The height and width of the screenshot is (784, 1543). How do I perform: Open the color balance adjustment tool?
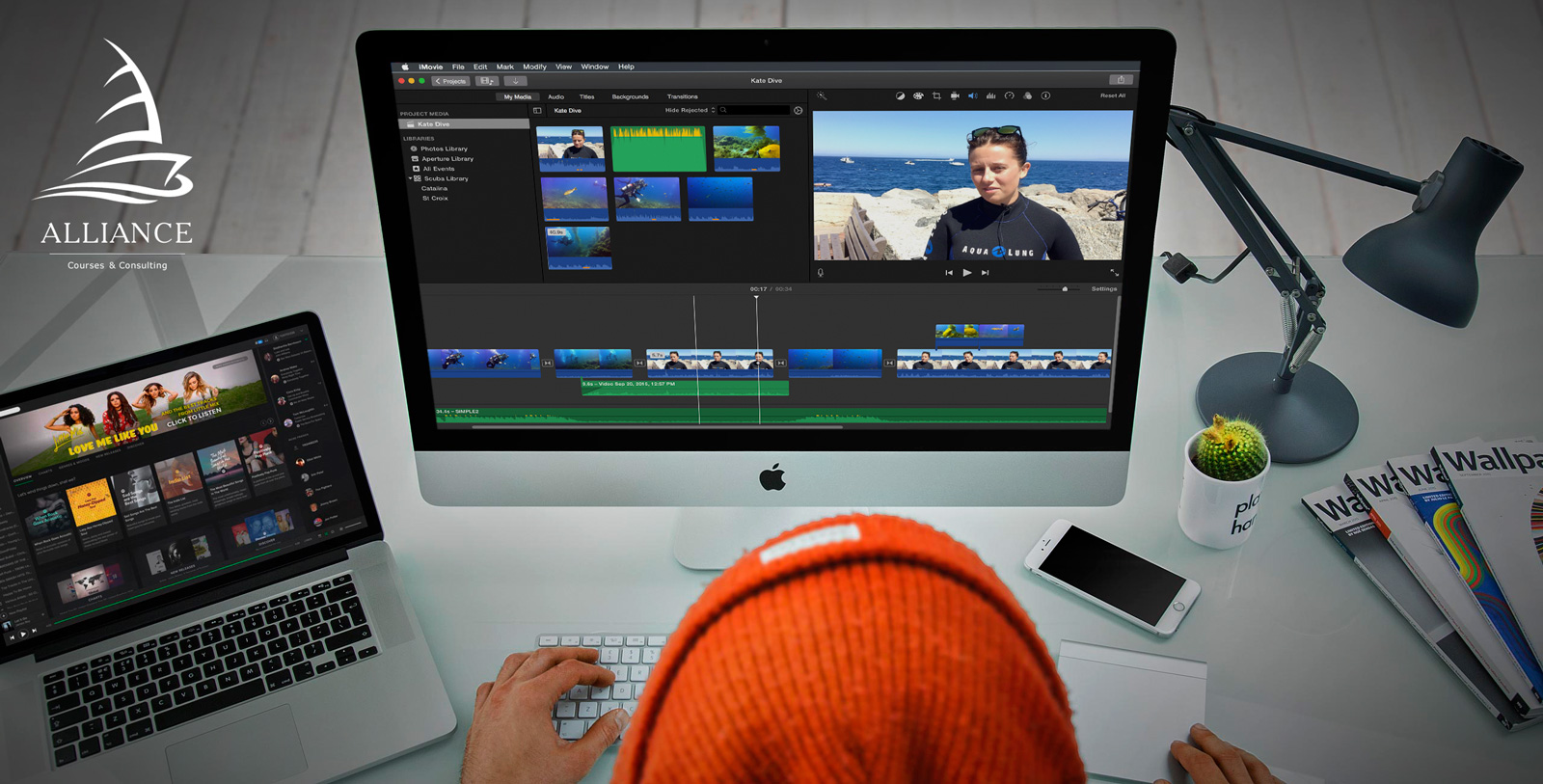[x=900, y=96]
